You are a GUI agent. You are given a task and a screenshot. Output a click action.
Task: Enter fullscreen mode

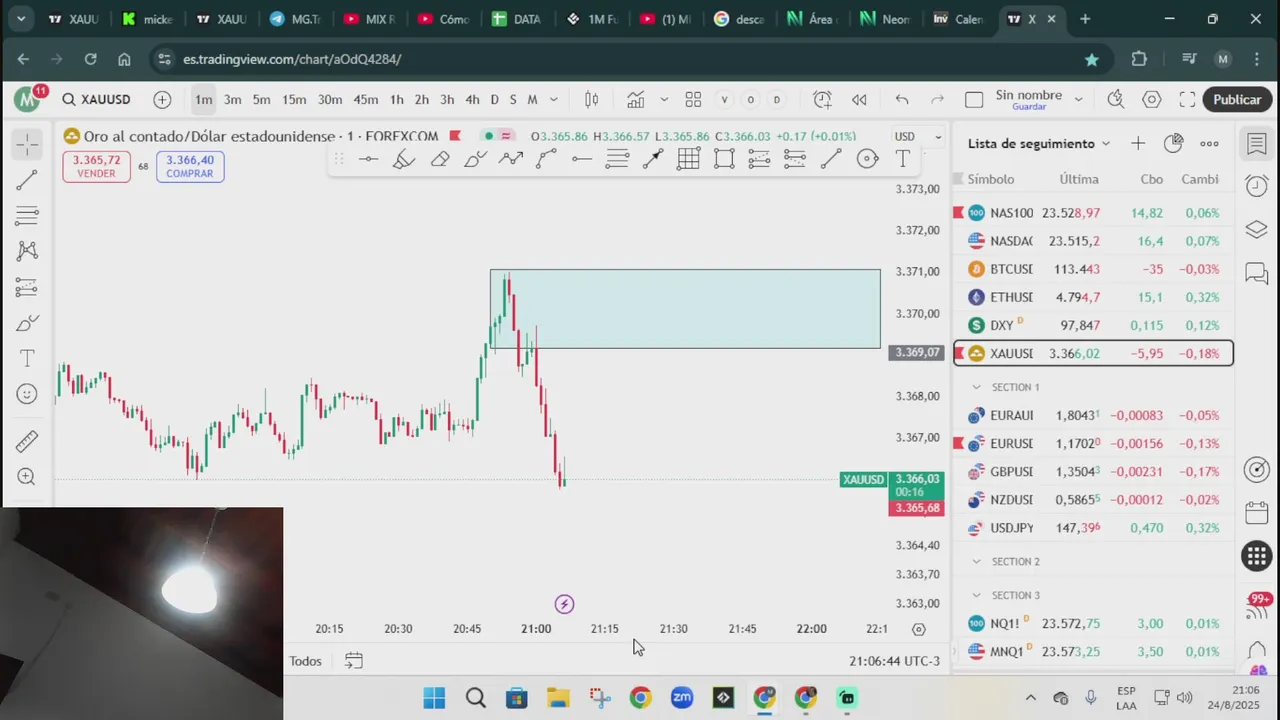point(1187,99)
